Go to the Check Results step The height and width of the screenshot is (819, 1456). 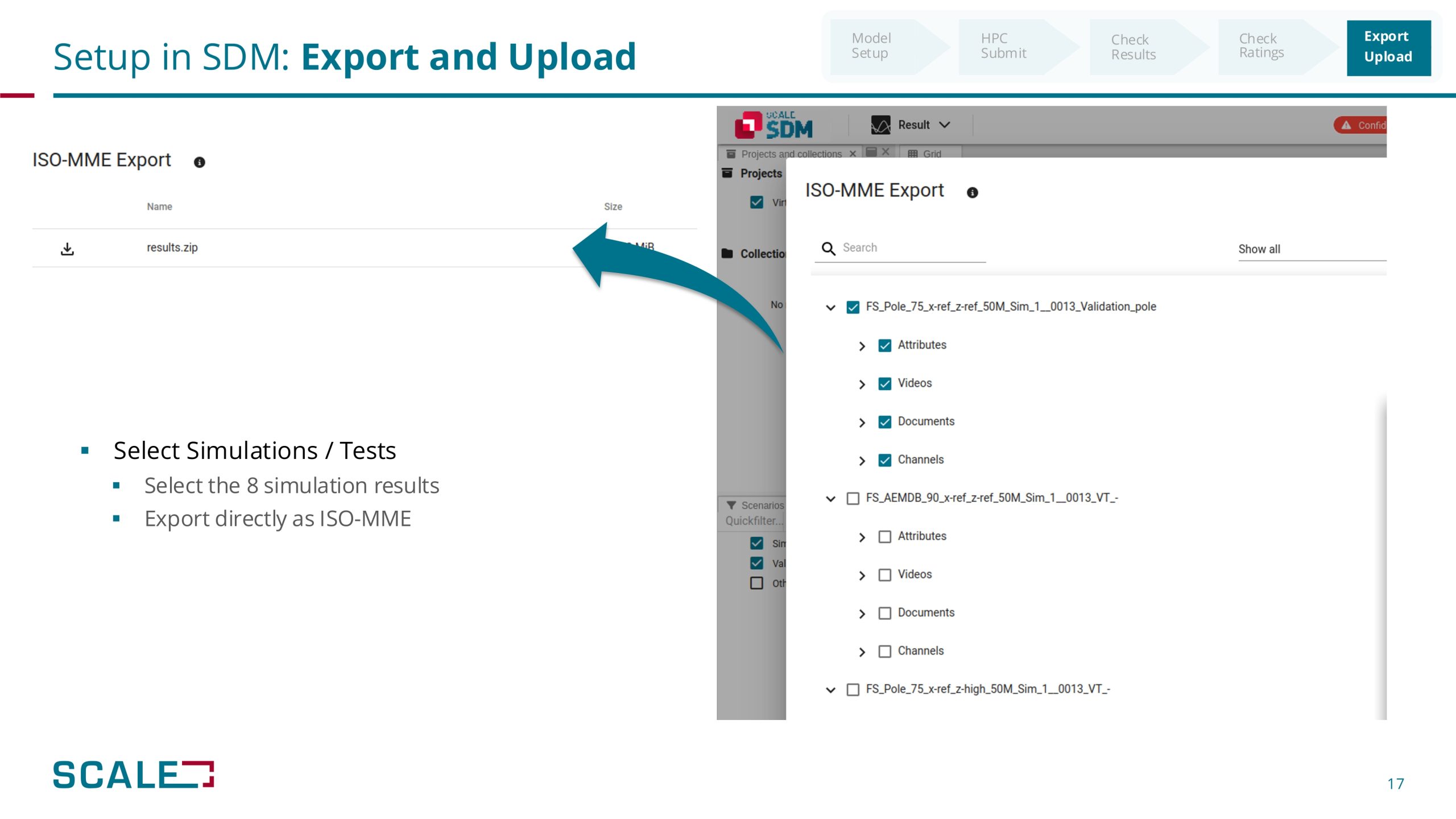pos(1149,47)
